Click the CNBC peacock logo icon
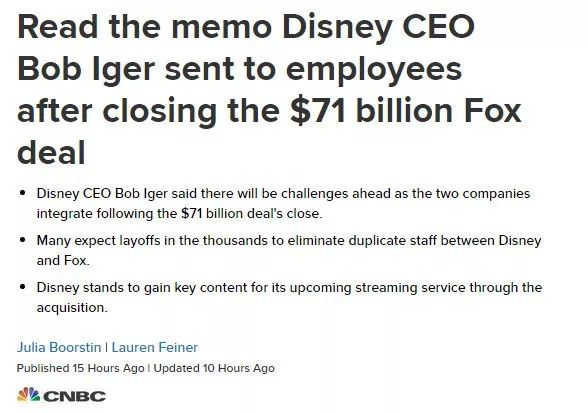The image size is (588, 413). pyautogui.click(x=28, y=395)
